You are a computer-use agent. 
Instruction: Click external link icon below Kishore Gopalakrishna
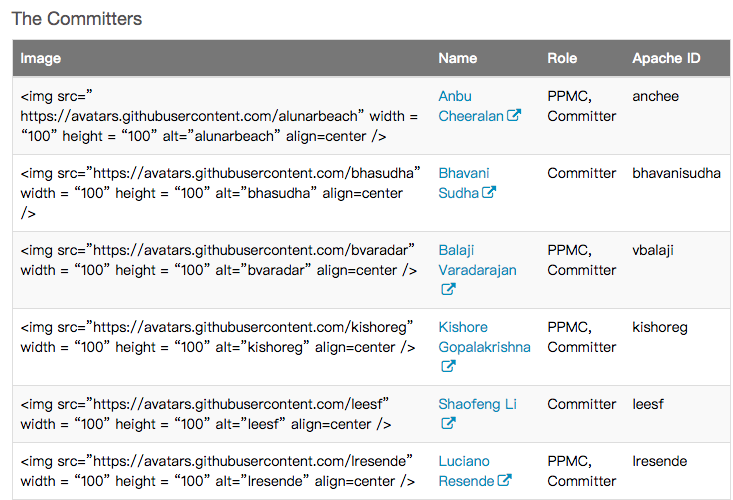point(448,367)
